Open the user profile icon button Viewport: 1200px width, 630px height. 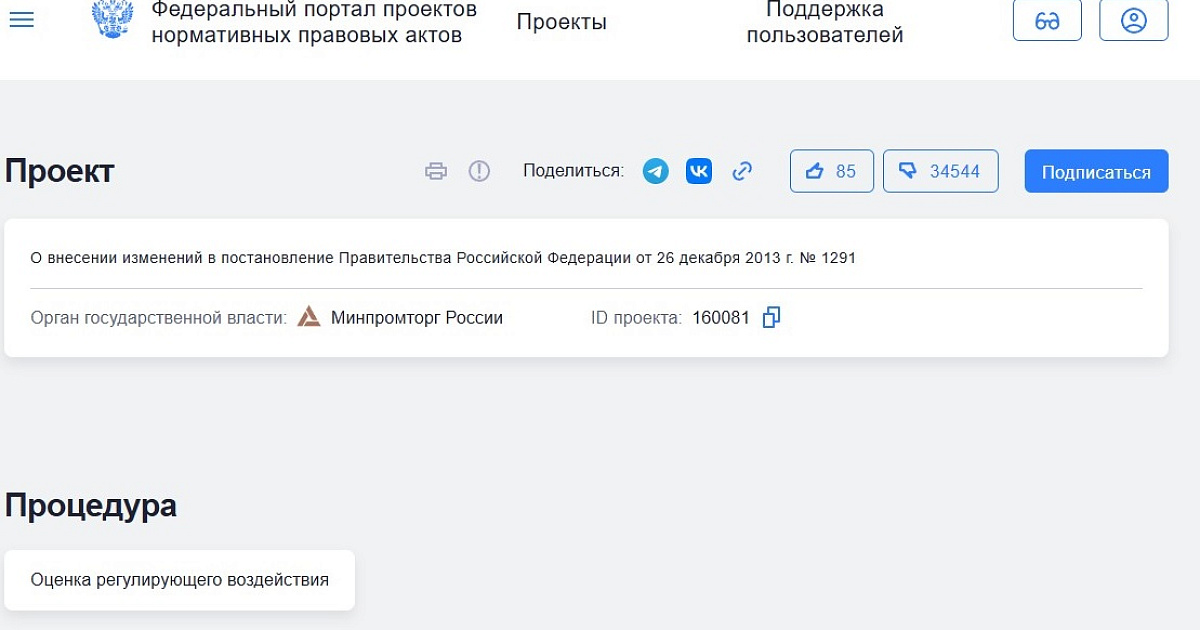pyautogui.click(x=1134, y=21)
